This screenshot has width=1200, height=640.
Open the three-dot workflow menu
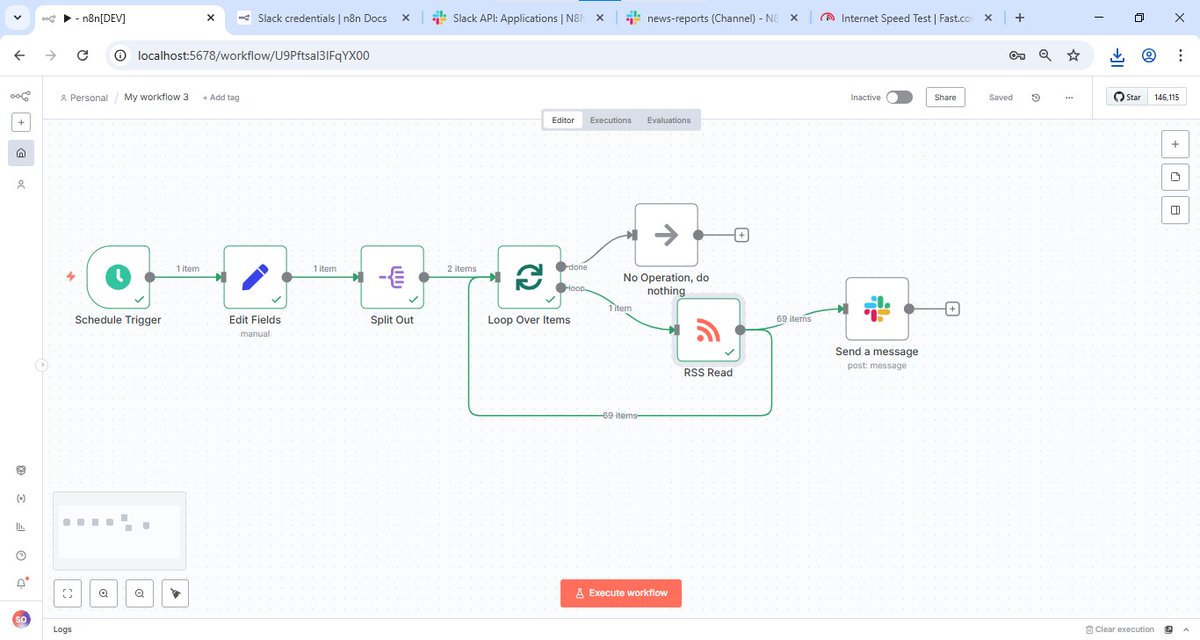tap(1069, 97)
